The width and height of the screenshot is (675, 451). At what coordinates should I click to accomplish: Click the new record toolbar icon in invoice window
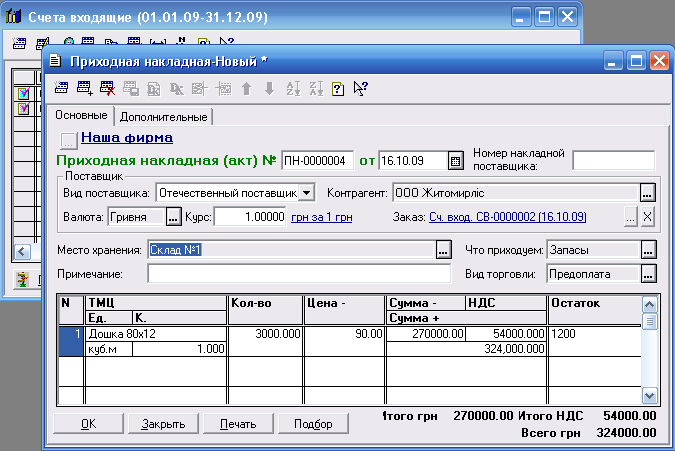62,88
